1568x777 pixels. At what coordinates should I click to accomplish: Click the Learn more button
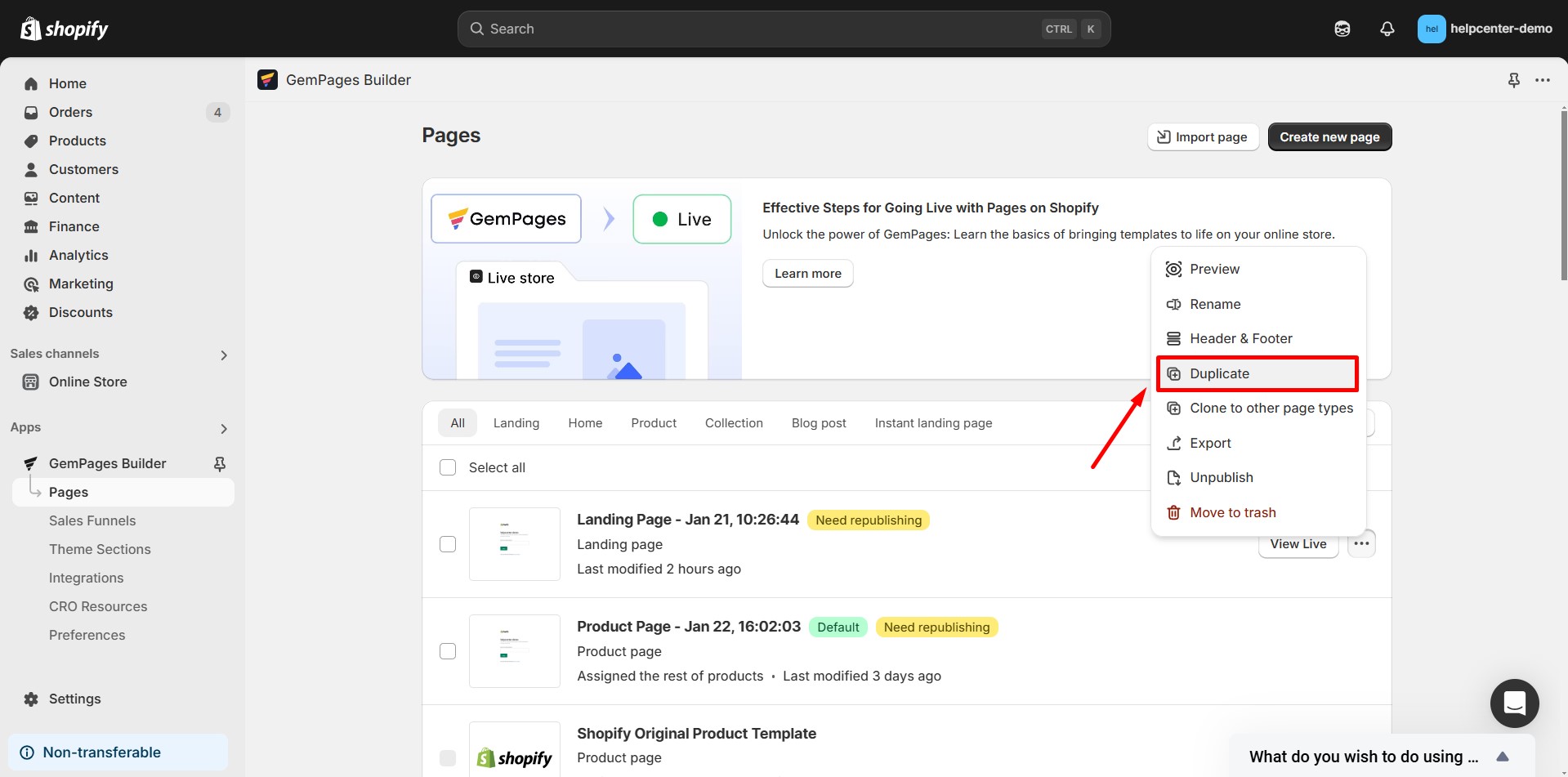pyautogui.click(x=807, y=274)
